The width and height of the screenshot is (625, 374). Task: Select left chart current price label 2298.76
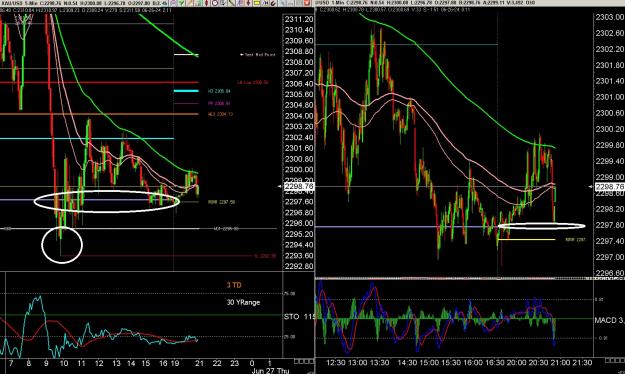click(x=299, y=187)
